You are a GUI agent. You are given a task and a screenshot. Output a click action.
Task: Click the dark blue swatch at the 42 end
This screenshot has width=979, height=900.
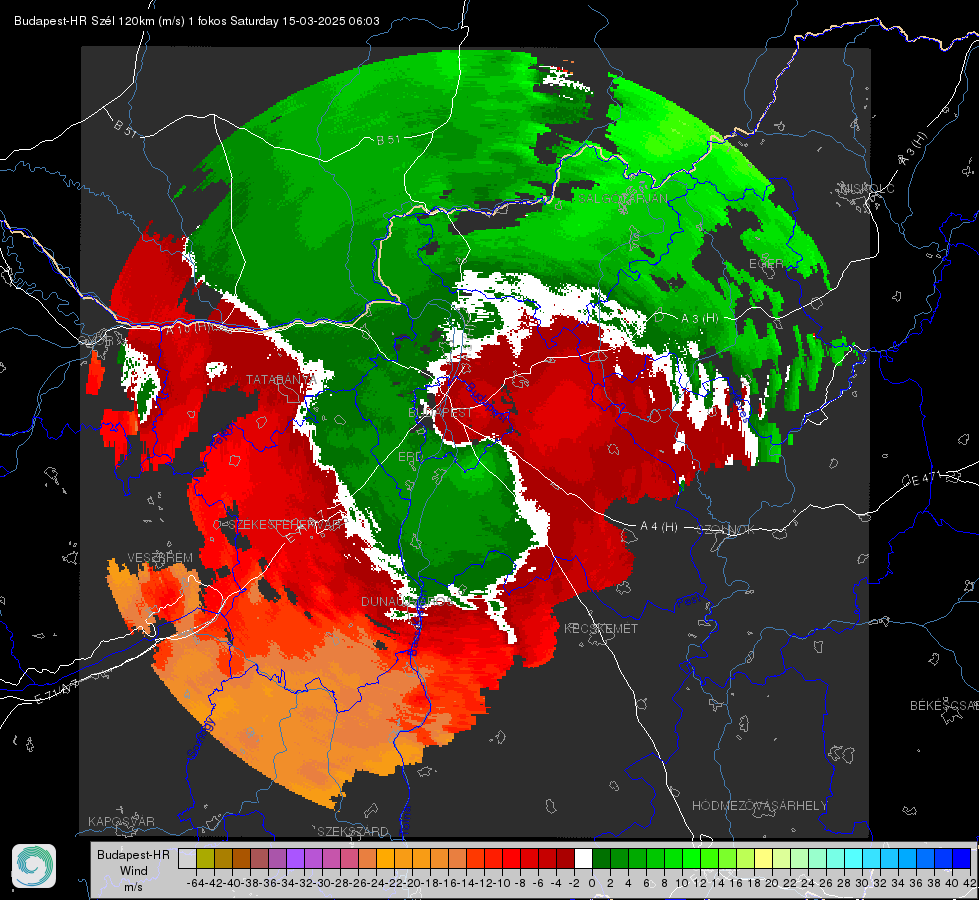pos(962,859)
